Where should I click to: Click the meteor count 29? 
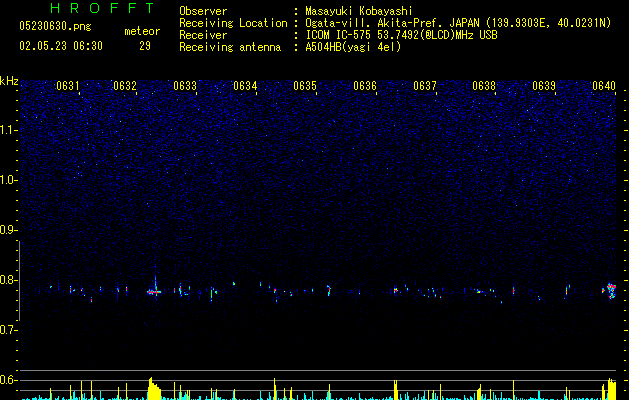pyautogui.click(x=145, y=46)
